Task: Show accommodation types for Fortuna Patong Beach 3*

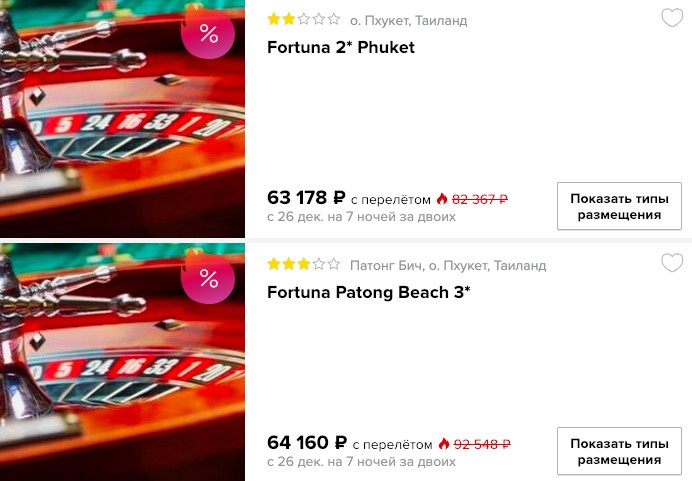Action: pyautogui.click(x=619, y=451)
